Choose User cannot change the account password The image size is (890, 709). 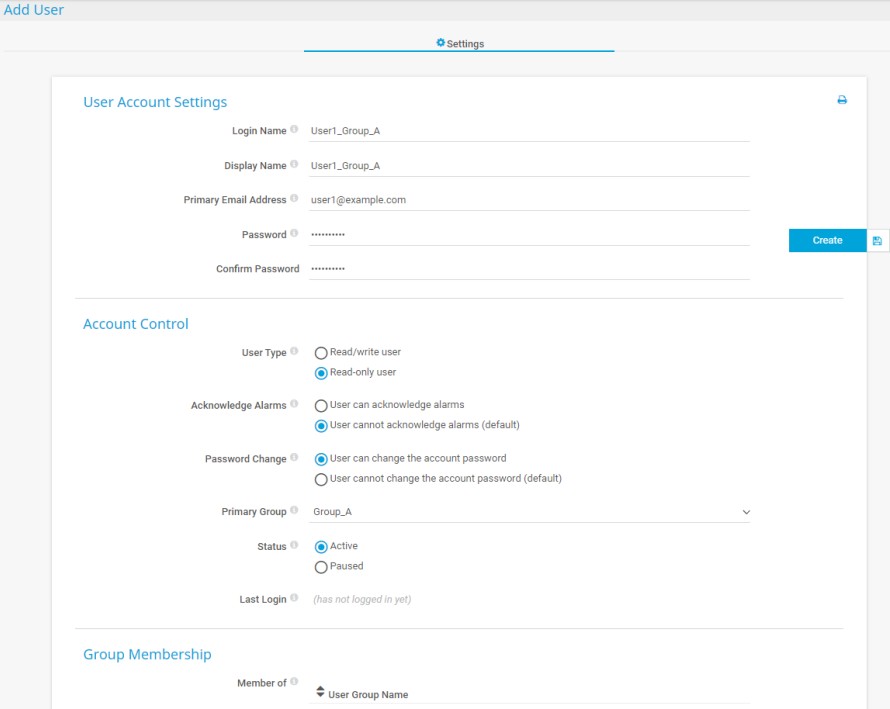pyautogui.click(x=321, y=479)
